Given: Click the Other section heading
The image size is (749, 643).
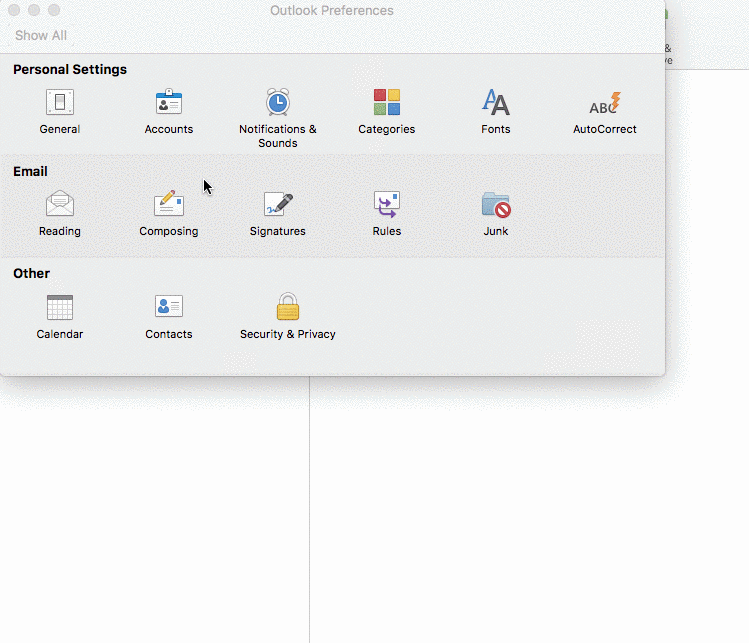Looking at the screenshot, I should tap(32, 274).
